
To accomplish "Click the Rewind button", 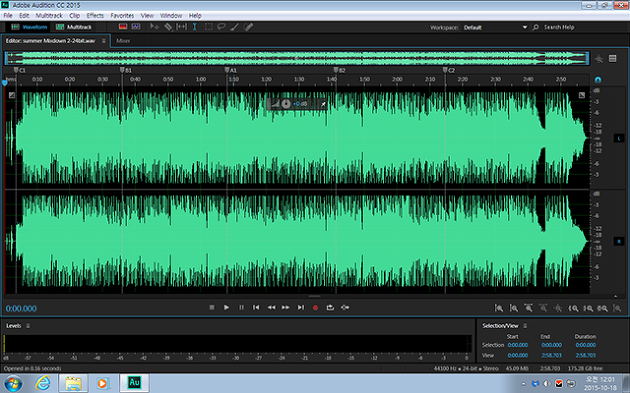I will tap(271, 307).
